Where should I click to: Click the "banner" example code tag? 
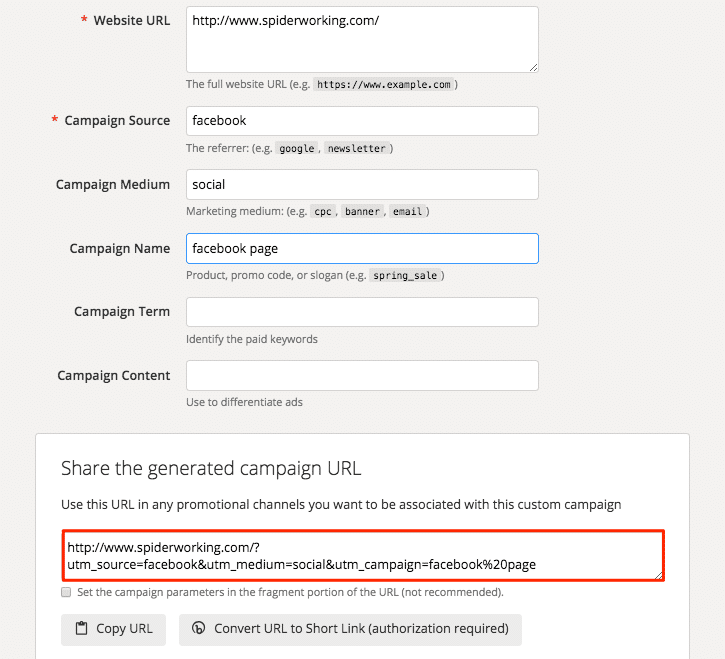362,212
